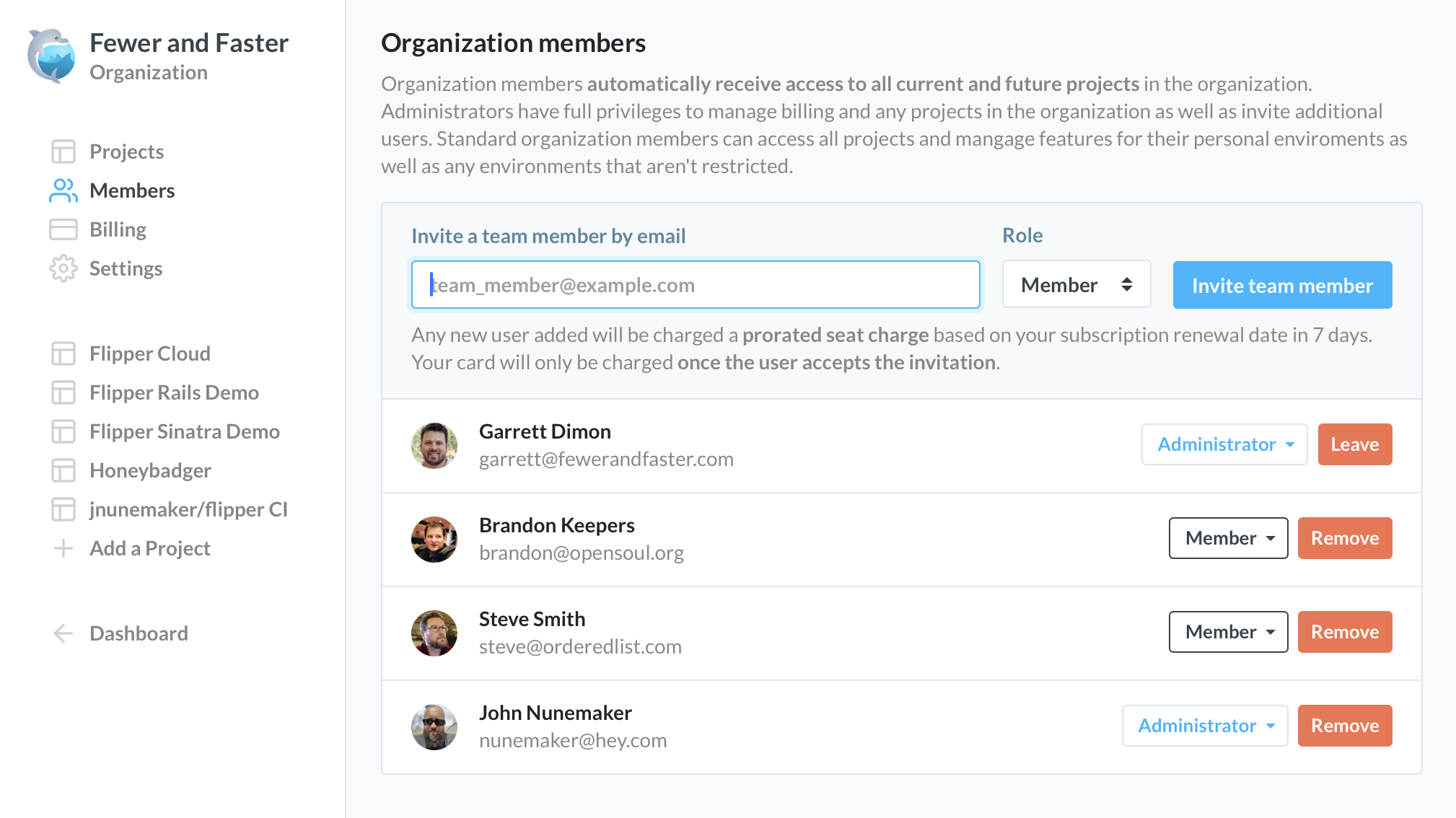The height and width of the screenshot is (818, 1456).
Task: Click the back arrow beside Dashboard
Action: [x=63, y=633]
